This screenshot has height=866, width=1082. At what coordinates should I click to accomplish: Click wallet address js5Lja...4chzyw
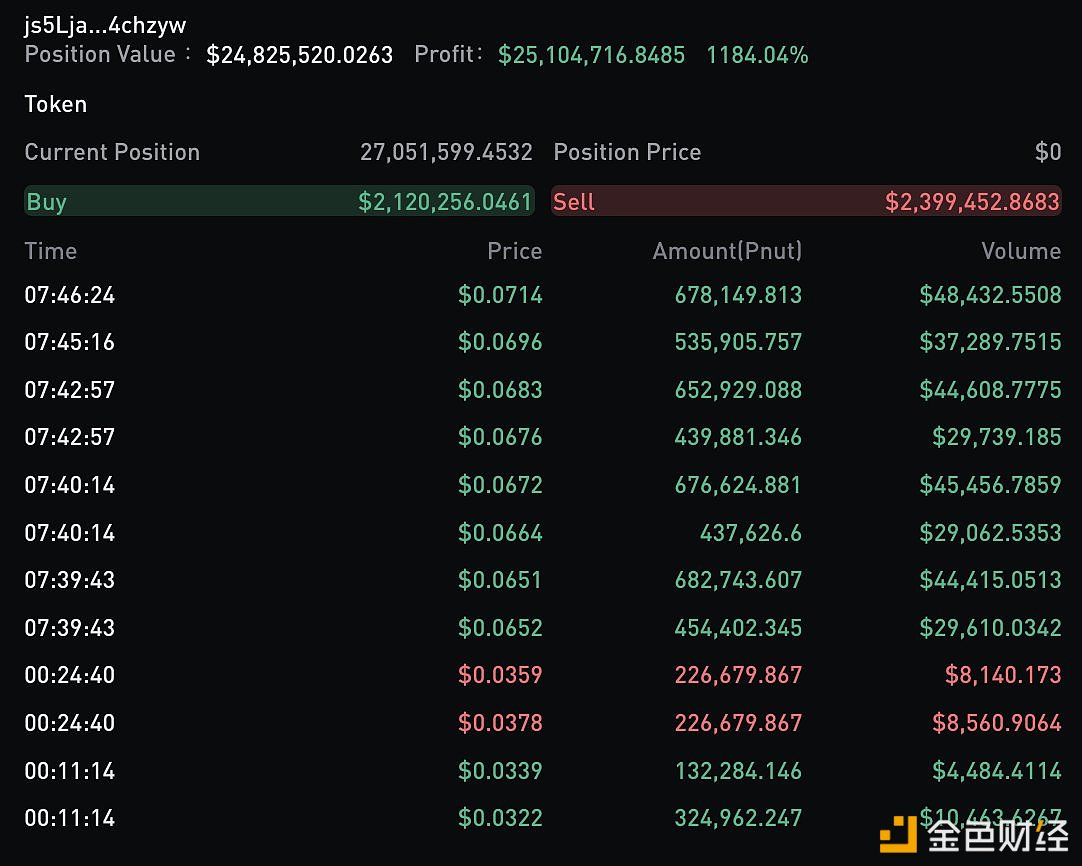tap(105, 26)
